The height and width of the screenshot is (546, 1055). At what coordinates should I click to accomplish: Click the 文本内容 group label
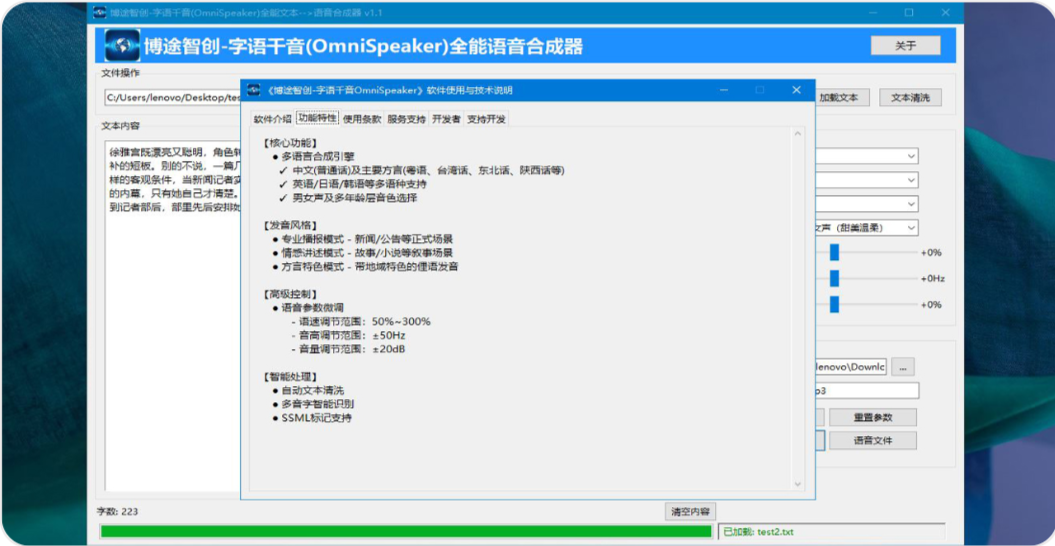(120, 126)
